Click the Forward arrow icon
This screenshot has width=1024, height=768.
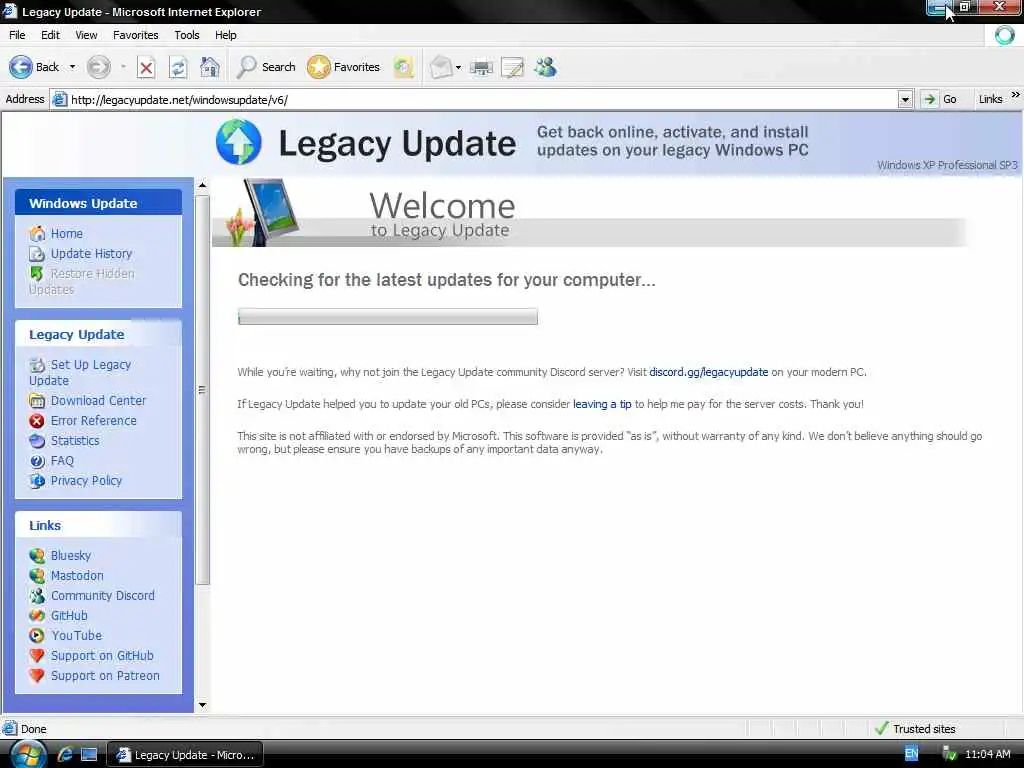pos(99,67)
